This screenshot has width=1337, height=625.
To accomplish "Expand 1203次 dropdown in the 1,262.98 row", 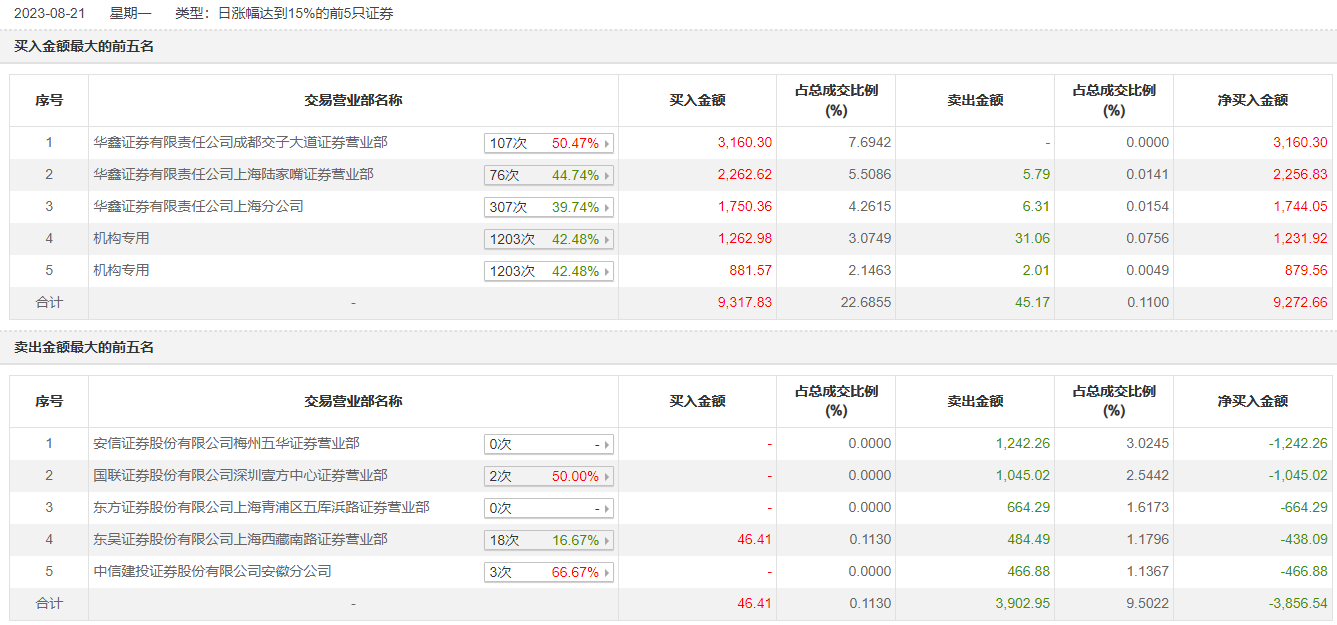I will click(x=549, y=239).
